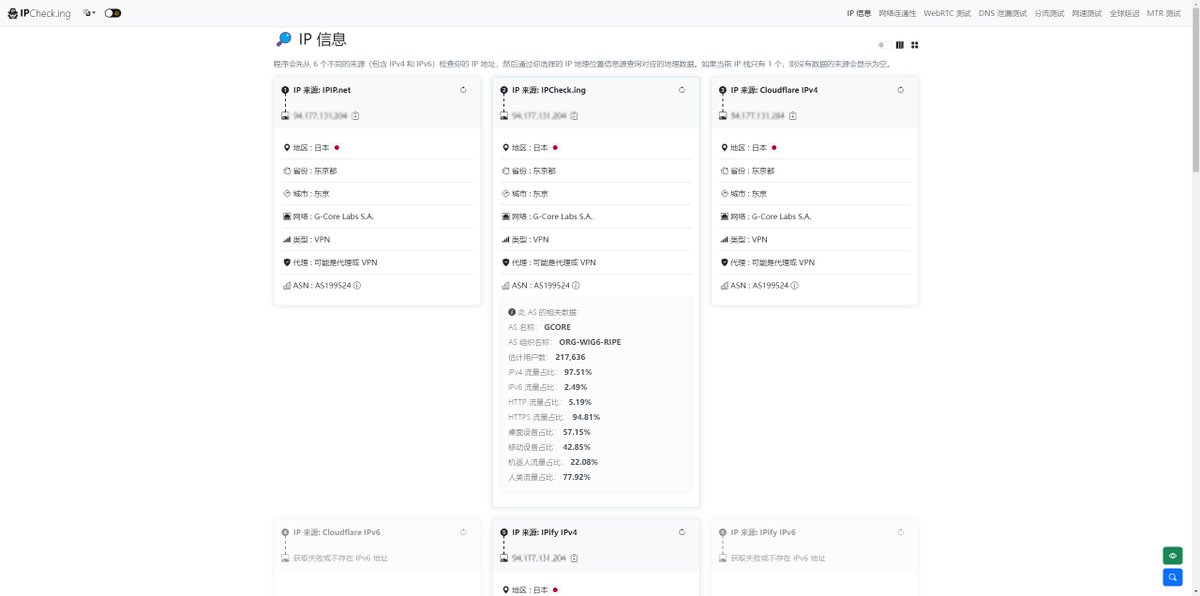Click HTTPS traffic value 94.81%

586,417
